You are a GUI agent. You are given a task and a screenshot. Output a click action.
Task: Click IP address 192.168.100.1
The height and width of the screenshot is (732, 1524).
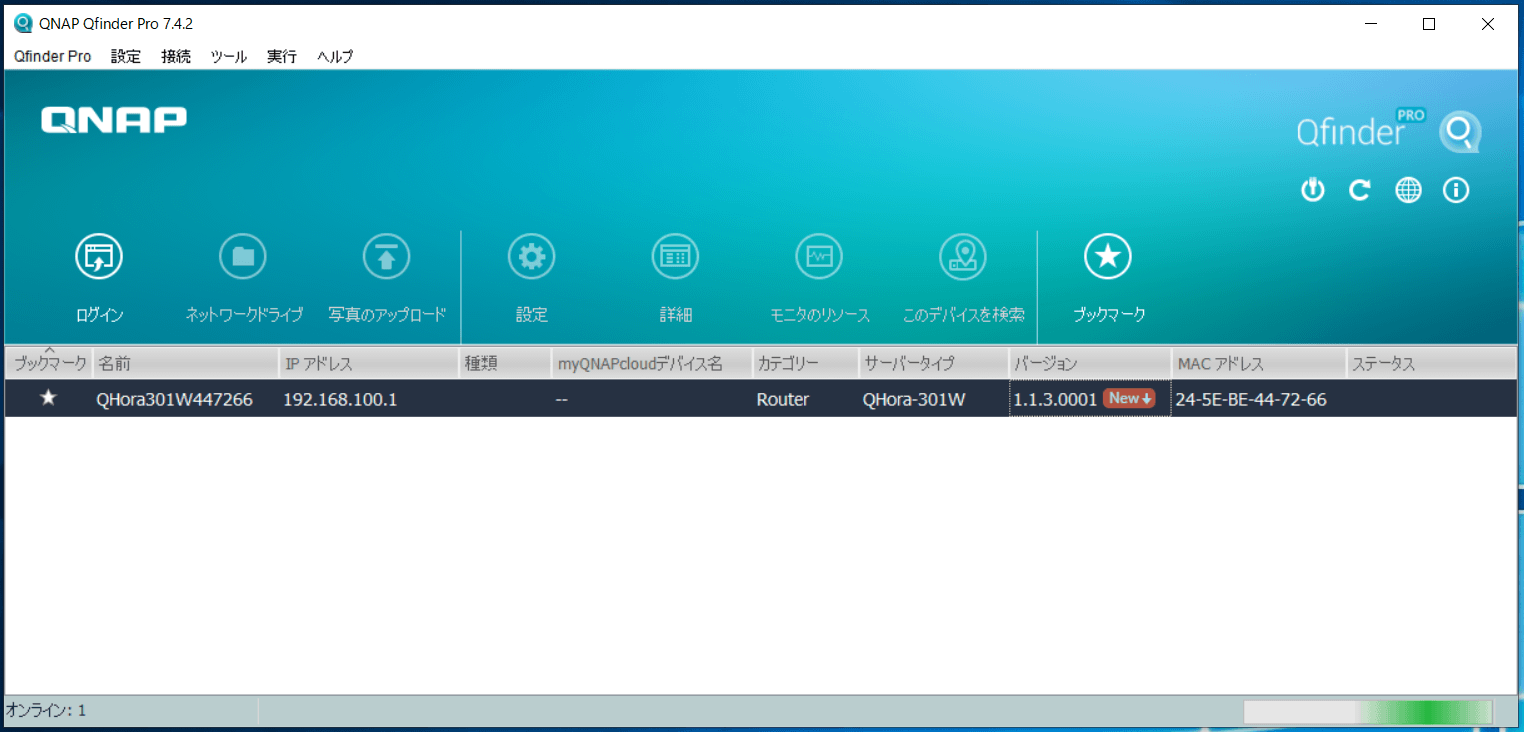tap(340, 399)
